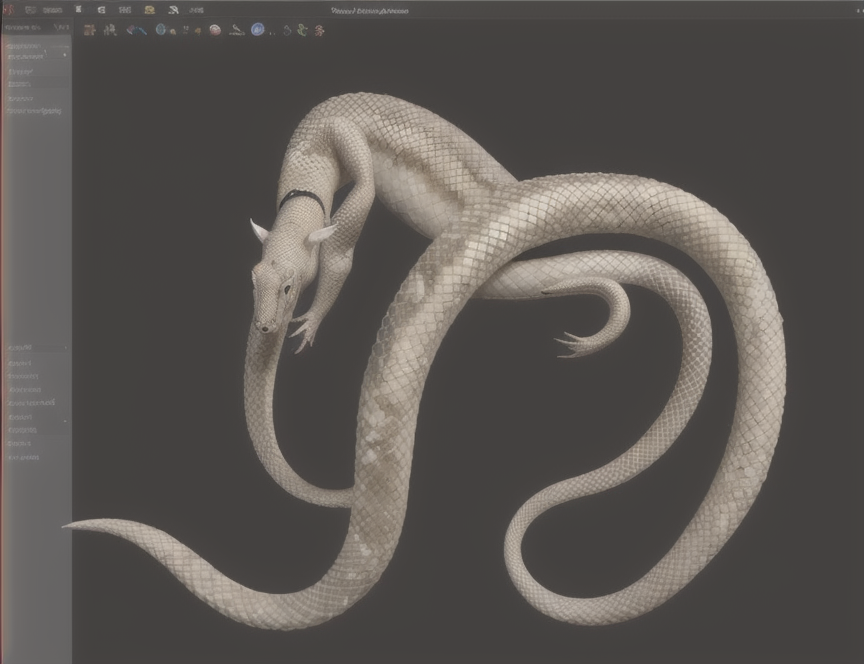Click the white brush-on-line toolbar icon
The image size is (864, 664).
tap(236, 30)
